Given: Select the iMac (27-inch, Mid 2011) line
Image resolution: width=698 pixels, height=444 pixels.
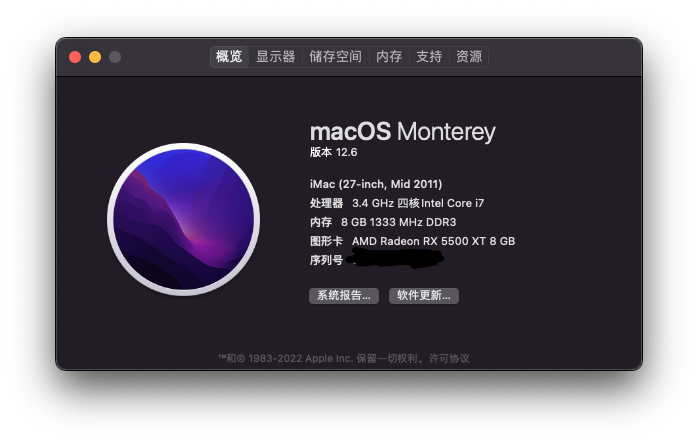Looking at the screenshot, I should pos(376,184).
